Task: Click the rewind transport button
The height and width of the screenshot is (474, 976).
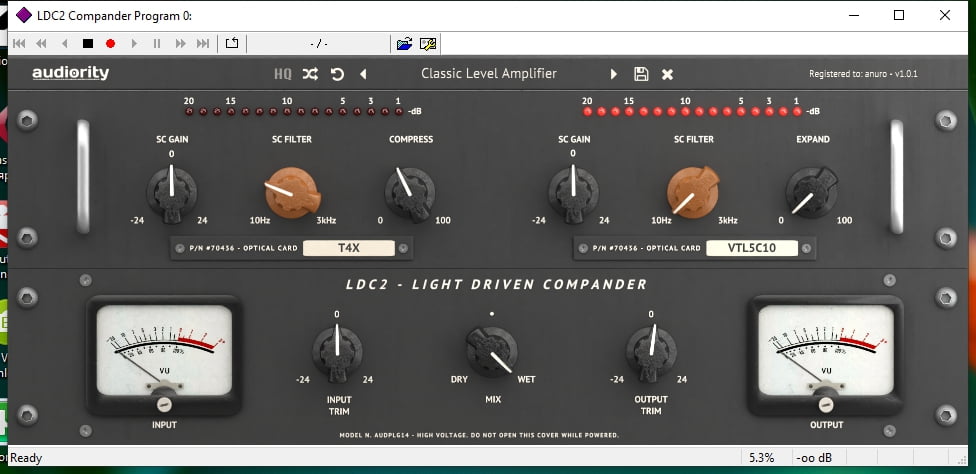Action: click(x=41, y=44)
